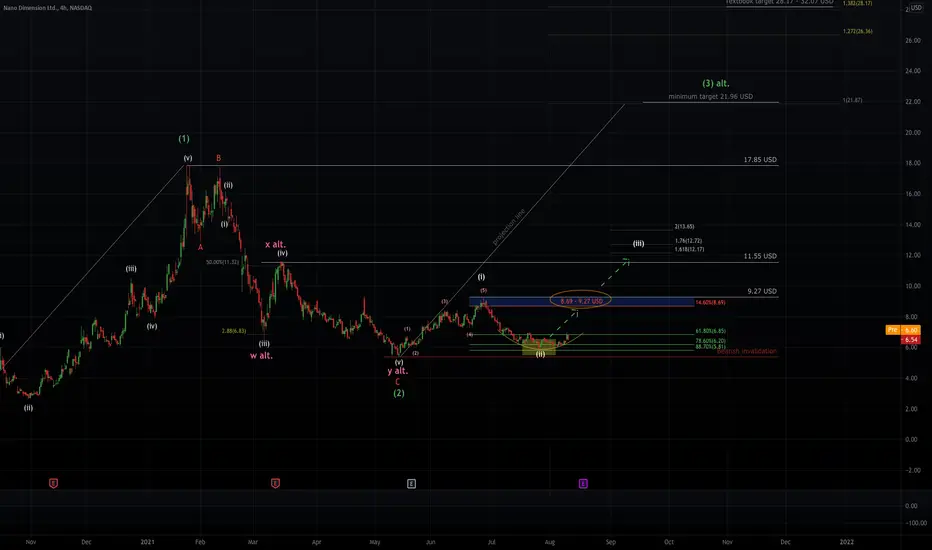This screenshot has height=550, width=932.
Task: Click the 26.00 price axis value
Action: point(912,40)
